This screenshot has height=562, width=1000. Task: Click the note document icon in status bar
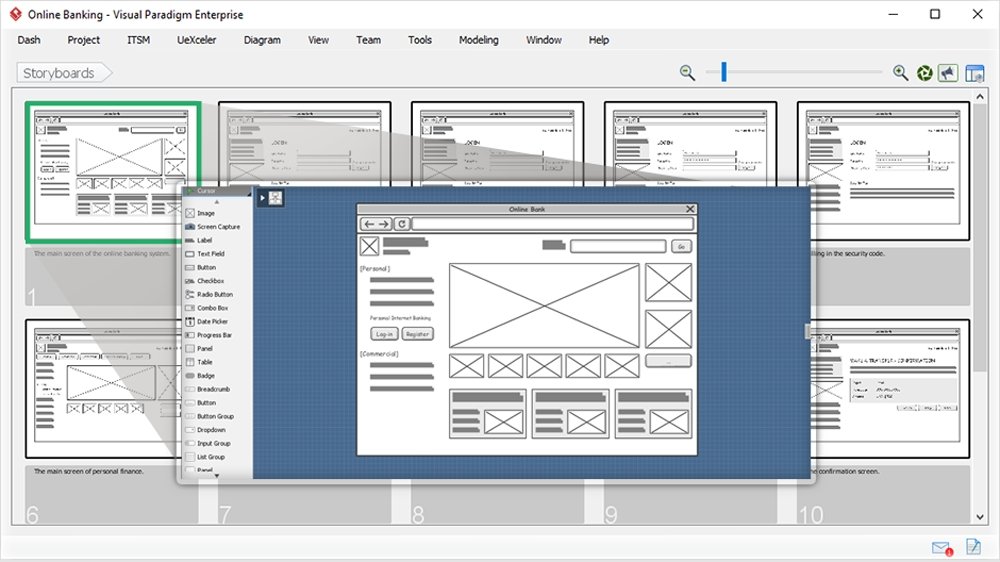pos(973,546)
